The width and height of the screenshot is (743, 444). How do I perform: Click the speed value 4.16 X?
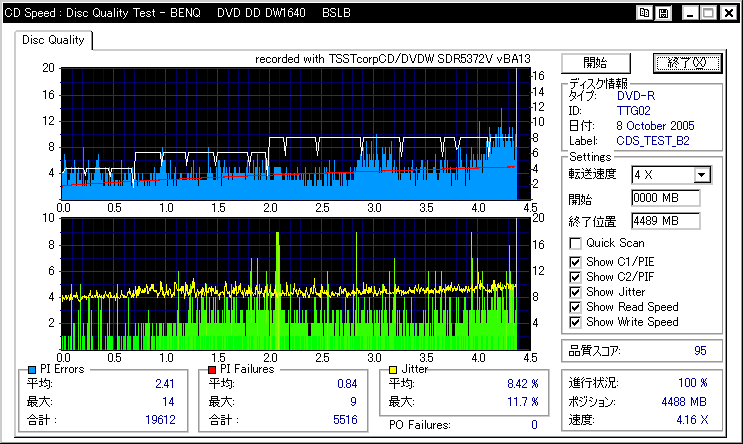point(692,420)
